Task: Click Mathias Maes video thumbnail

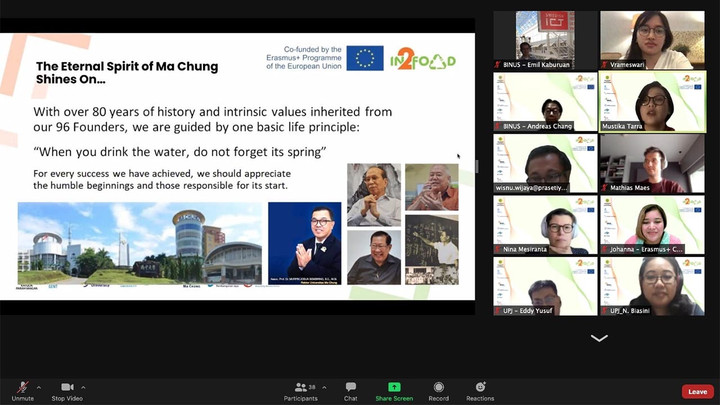Action: pos(652,163)
